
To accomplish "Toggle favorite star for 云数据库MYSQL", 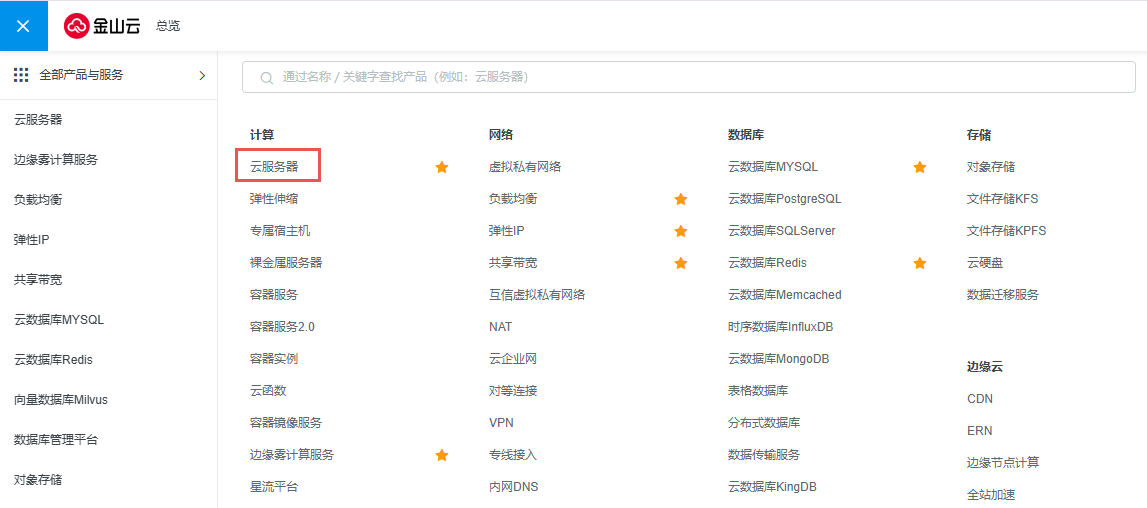I will tap(920, 167).
